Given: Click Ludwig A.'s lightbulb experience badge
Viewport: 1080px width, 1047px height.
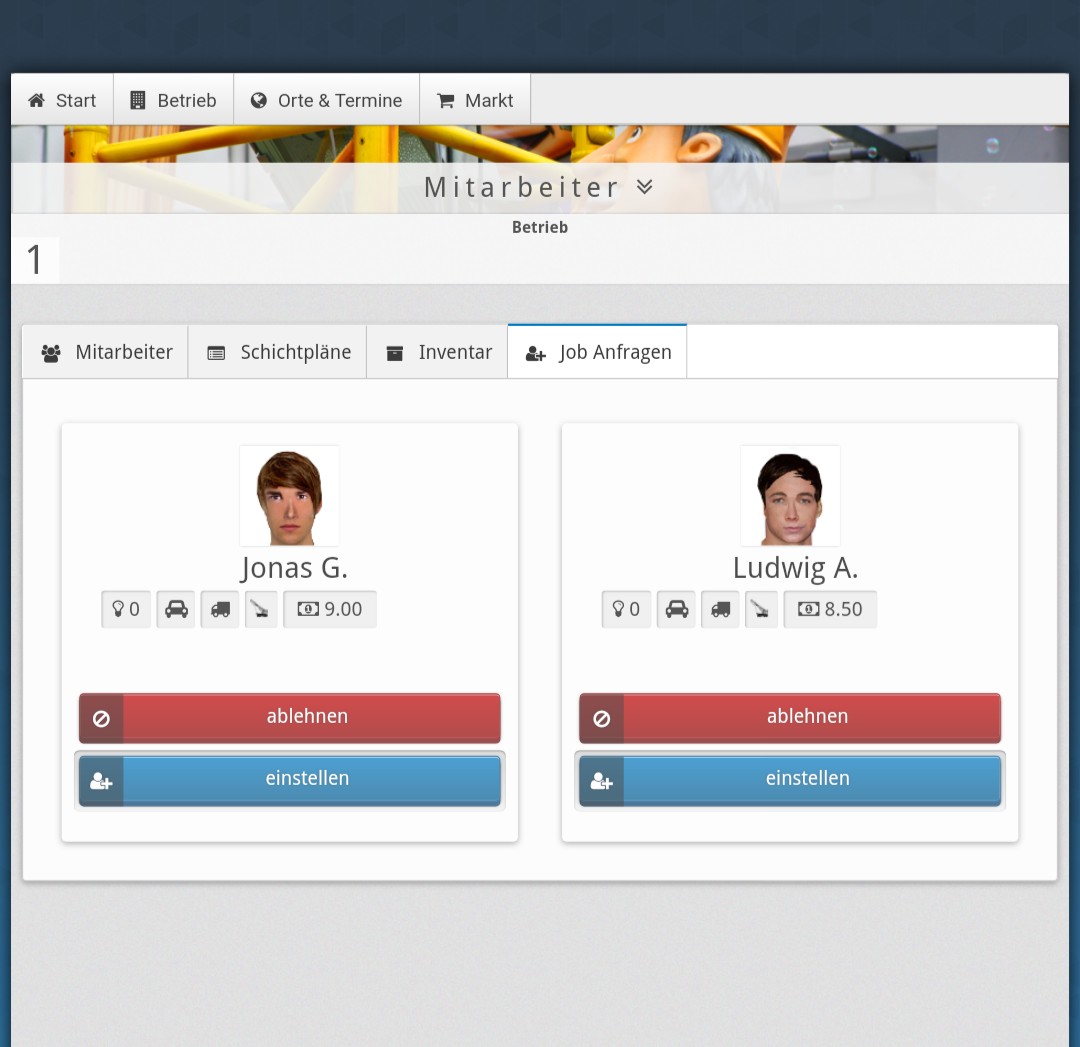Looking at the screenshot, I should click(x=626, y=609).
